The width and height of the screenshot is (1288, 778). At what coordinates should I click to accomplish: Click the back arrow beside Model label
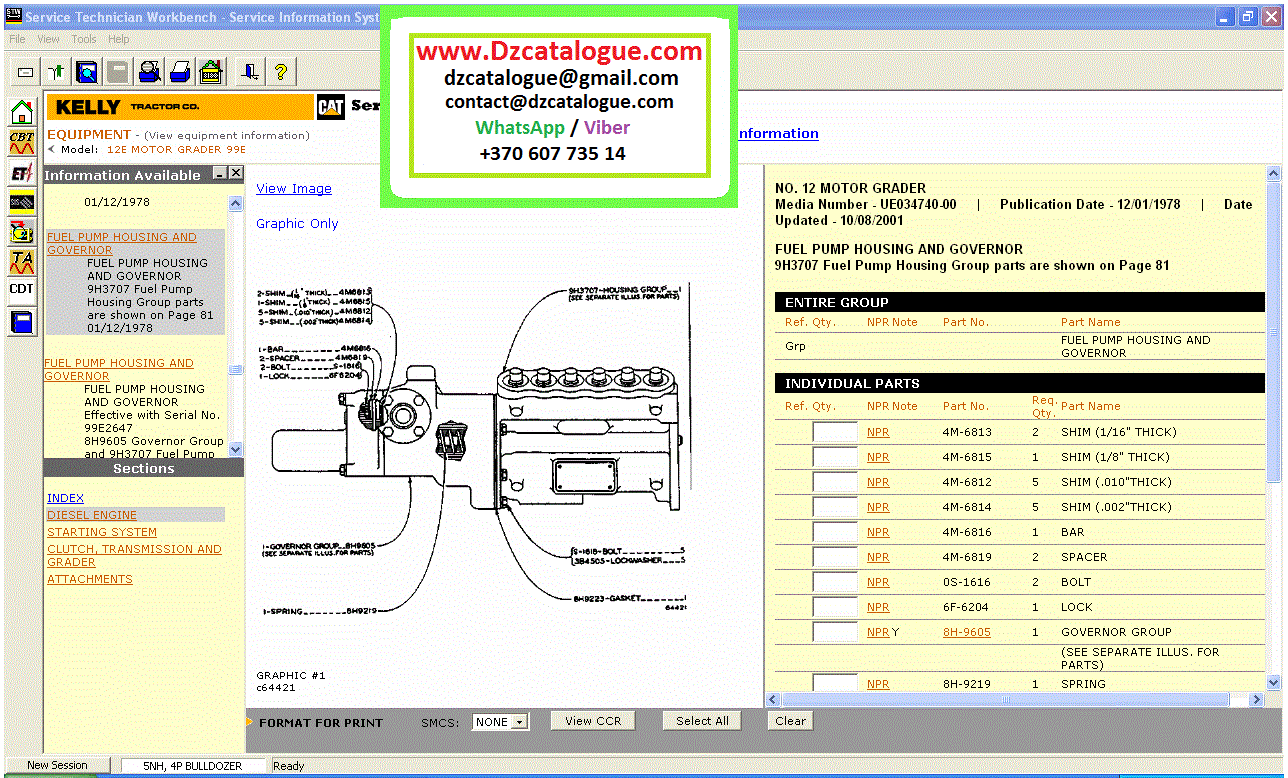pos(51,149)
